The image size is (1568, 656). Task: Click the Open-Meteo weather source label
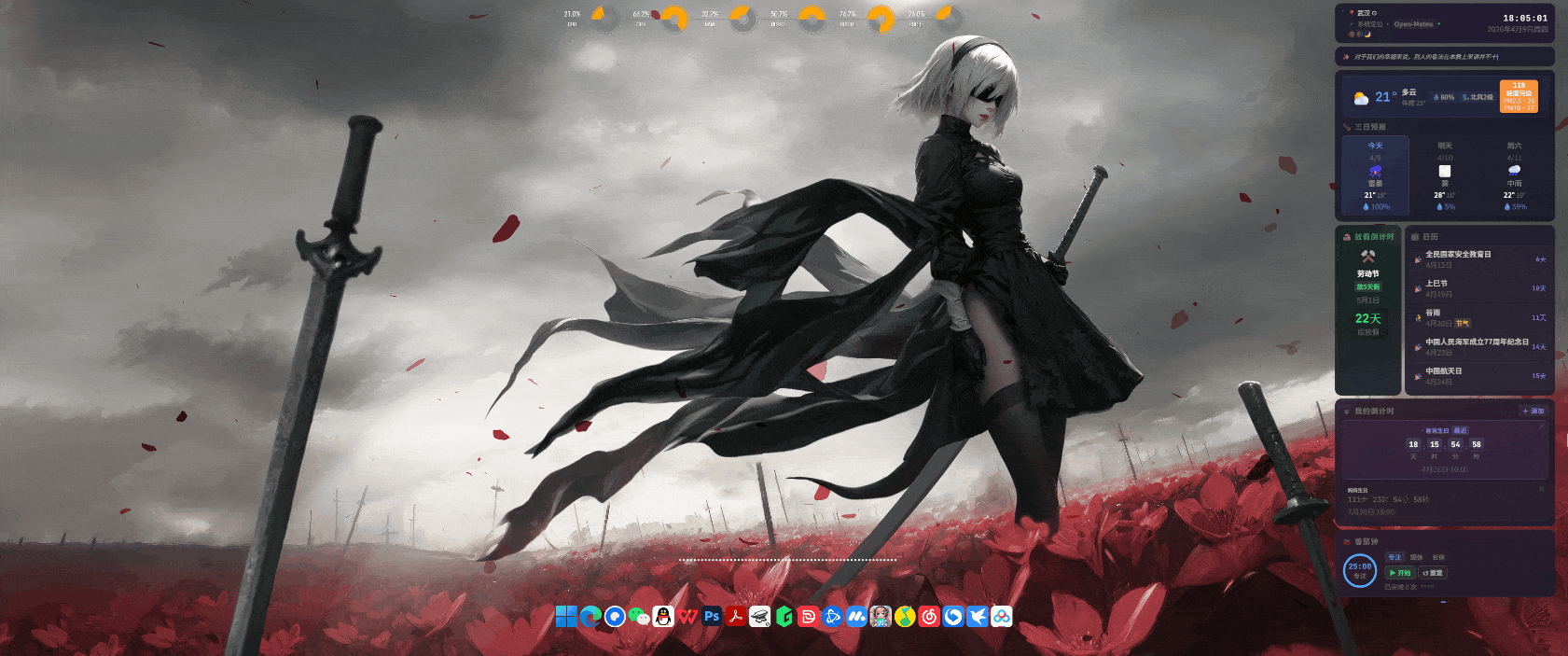[1413, 24]
